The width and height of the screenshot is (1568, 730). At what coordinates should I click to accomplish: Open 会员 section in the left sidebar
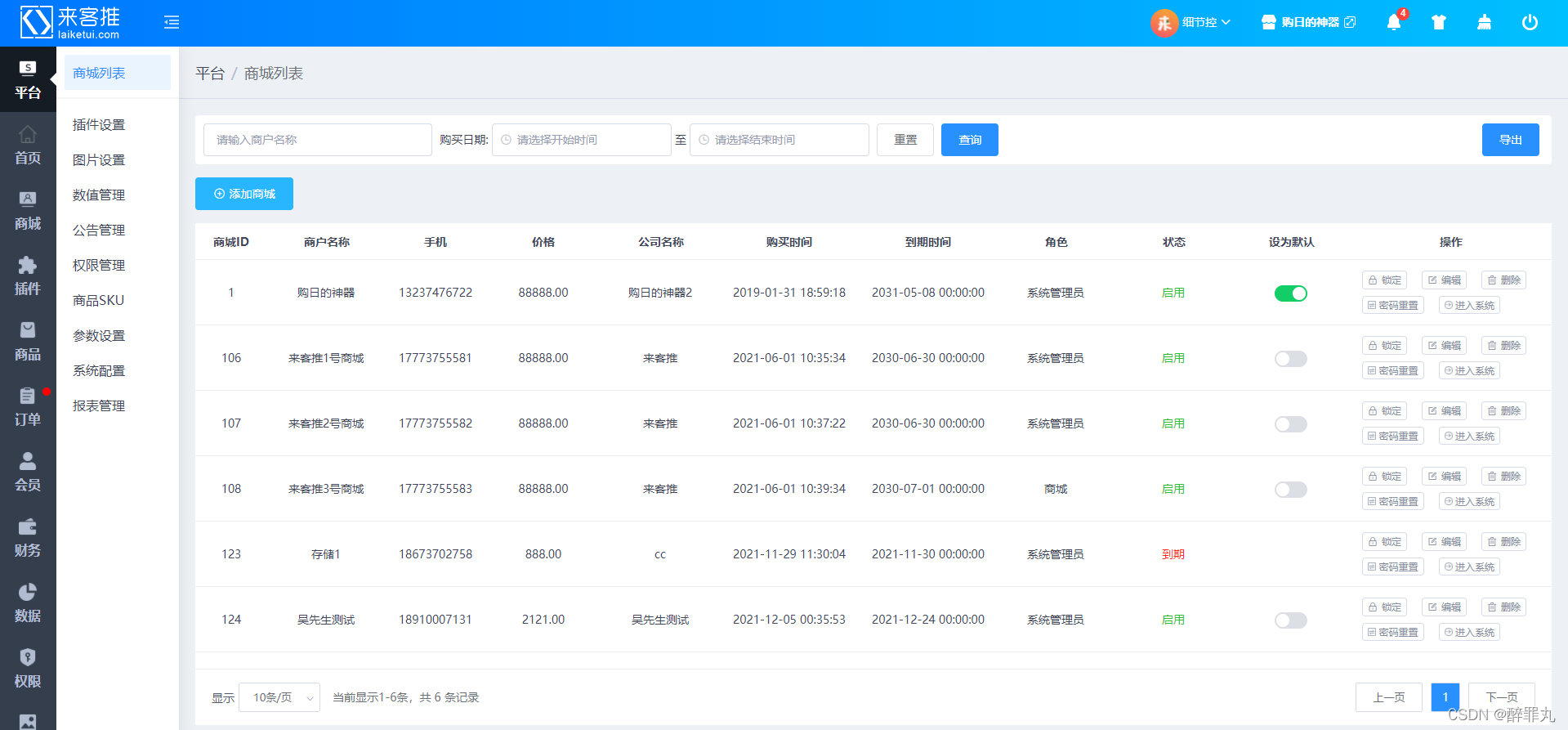(x=28, y=472)
